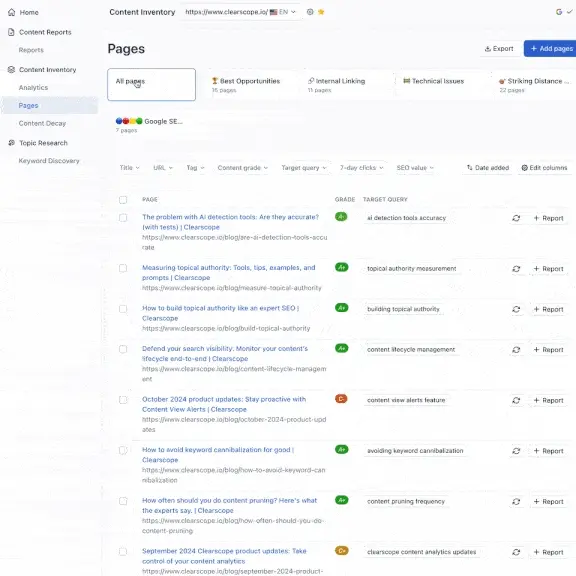
Task: Click the trophy icon on Best Opportunities
Action: (x=215, y=80)
